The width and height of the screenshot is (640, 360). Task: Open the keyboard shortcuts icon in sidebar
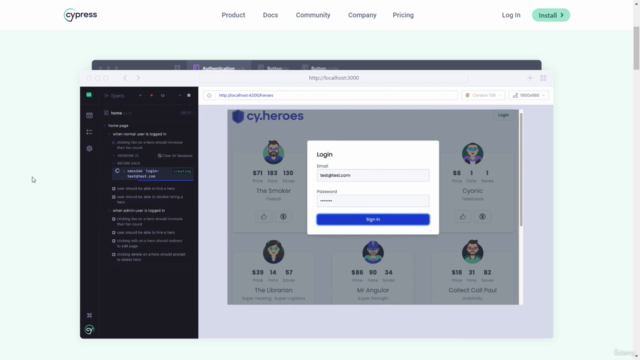89,315
